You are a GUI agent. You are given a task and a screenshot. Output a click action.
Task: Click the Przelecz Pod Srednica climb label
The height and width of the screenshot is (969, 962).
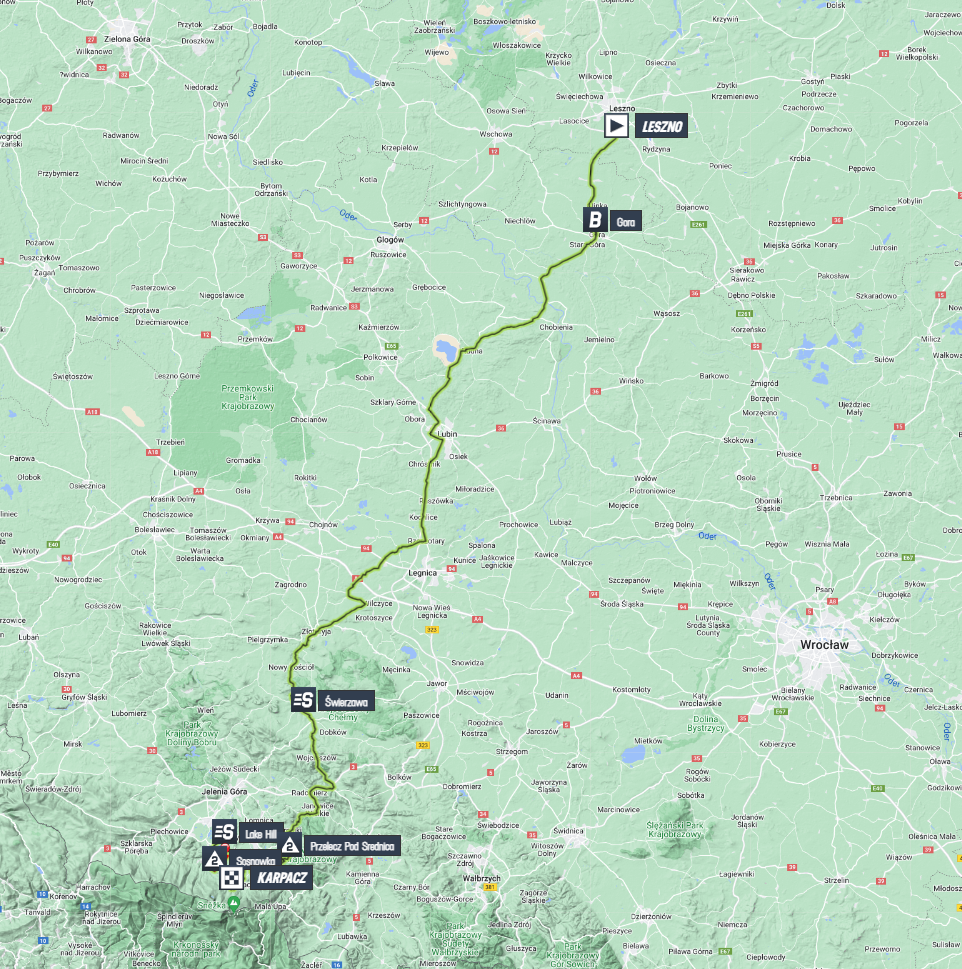pos(352,846)
